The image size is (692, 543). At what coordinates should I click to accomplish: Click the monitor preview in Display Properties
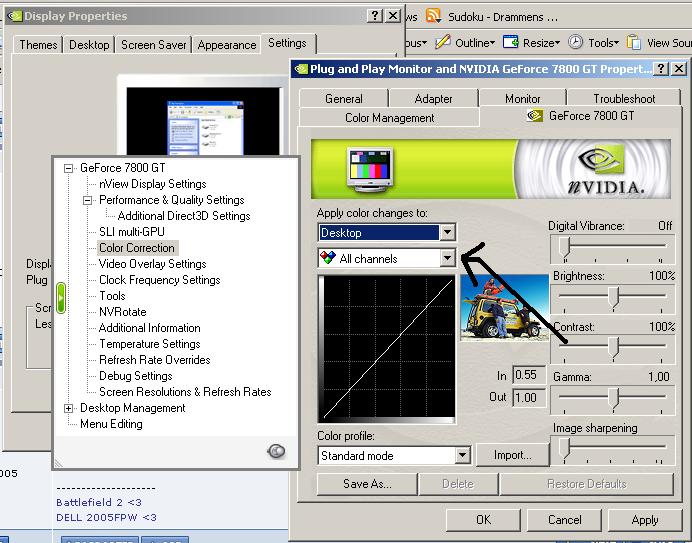(x=203, y=121)
